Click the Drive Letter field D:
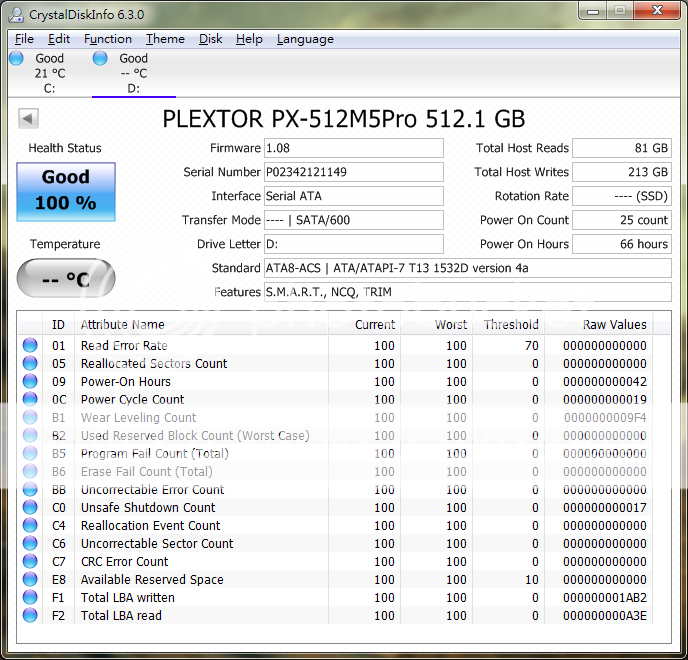688x660 pixels. pos(354,244)
